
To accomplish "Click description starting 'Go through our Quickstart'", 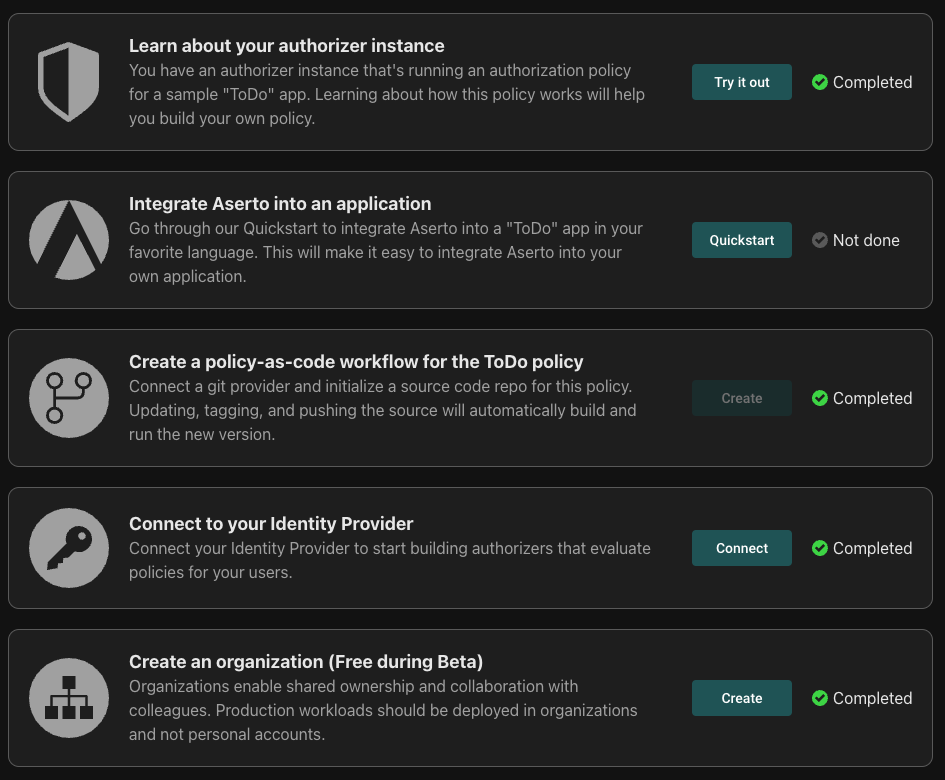I will 386,253.
